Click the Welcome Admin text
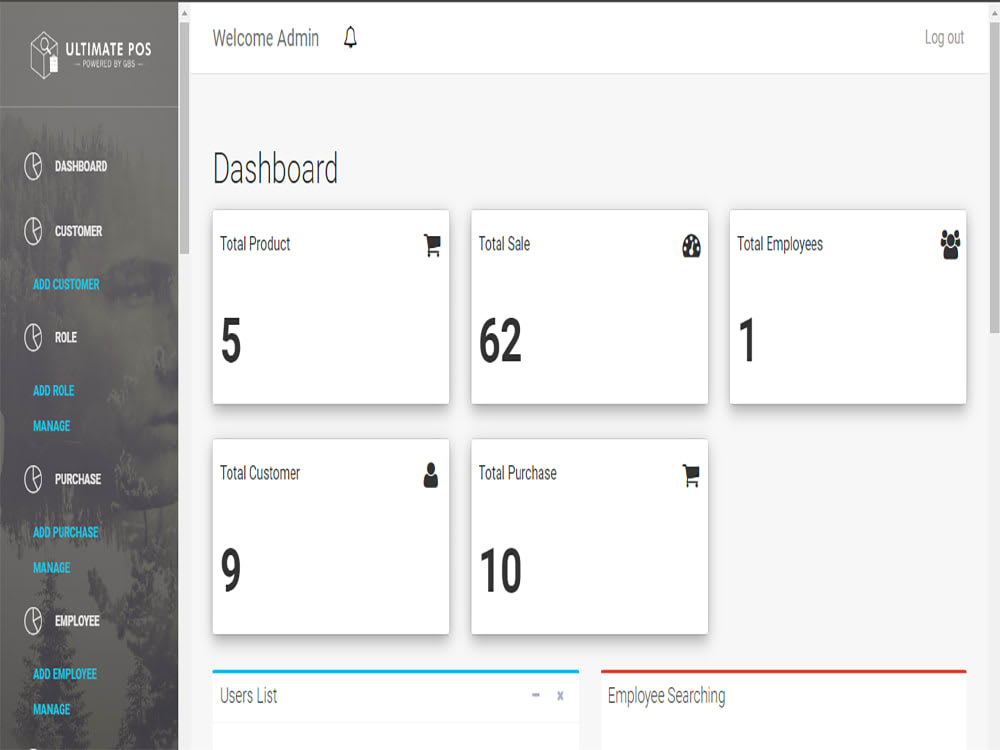Viewport: 1000px width, 750px height. click(266, 38)
